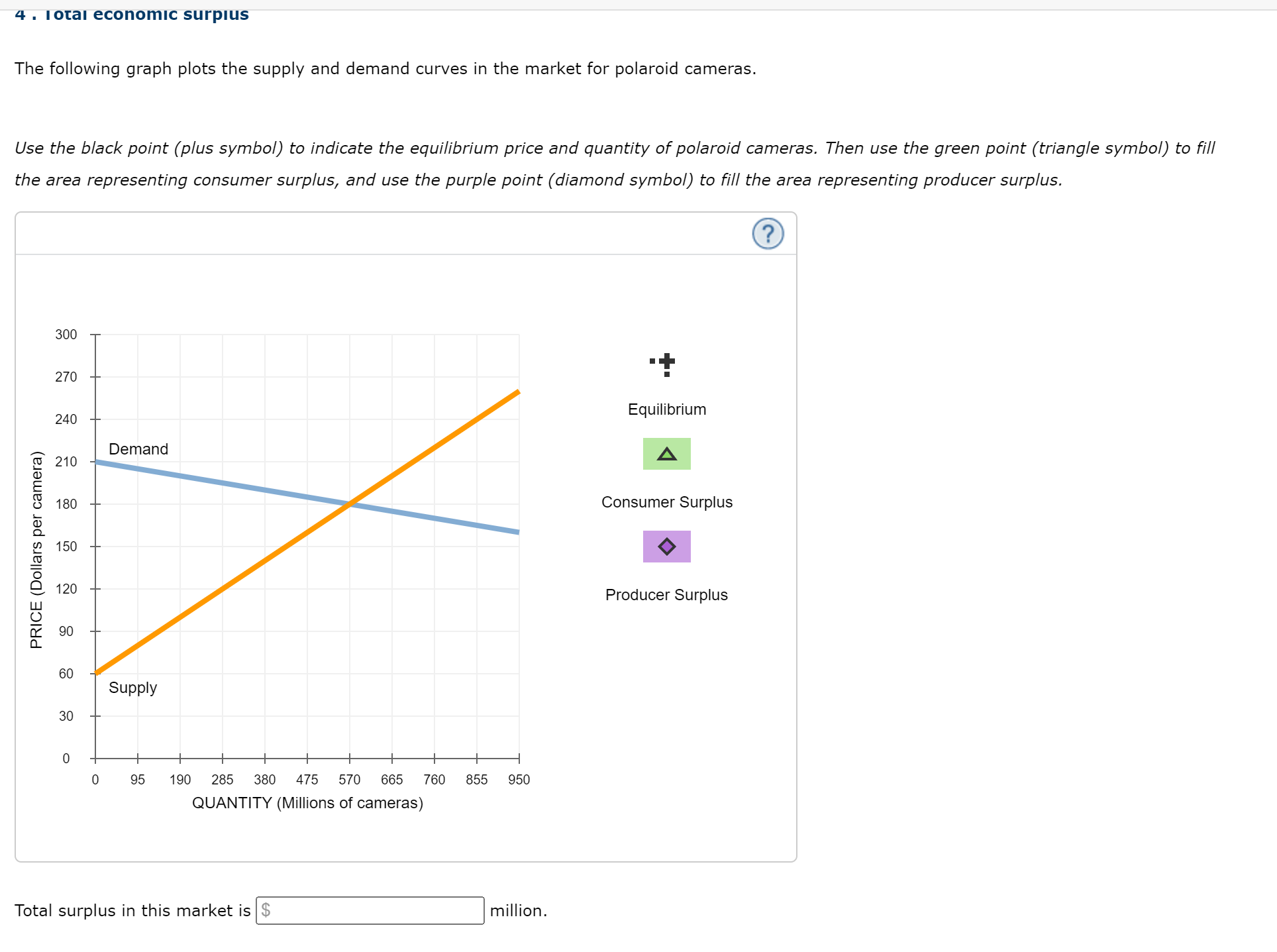Screen dimensions: 1277x952
Task: Open the Total economic surplus section heading
Action: coord(131,12)
